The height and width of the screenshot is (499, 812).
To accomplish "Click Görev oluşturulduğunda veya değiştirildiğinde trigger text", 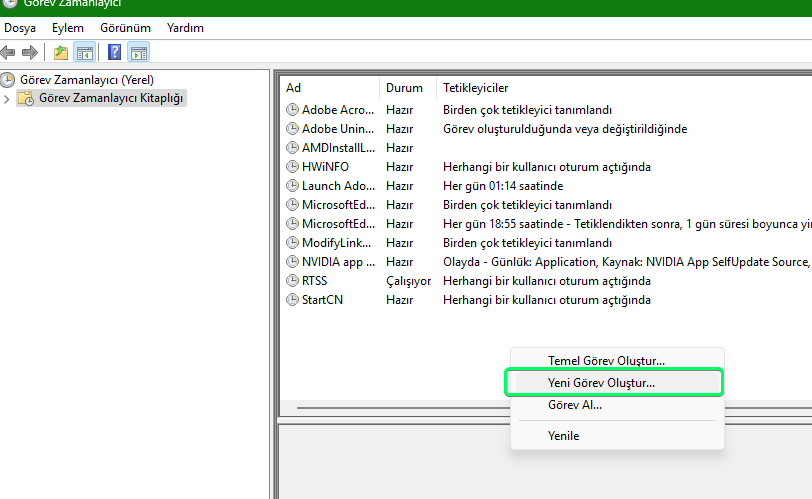I will 565,129.
